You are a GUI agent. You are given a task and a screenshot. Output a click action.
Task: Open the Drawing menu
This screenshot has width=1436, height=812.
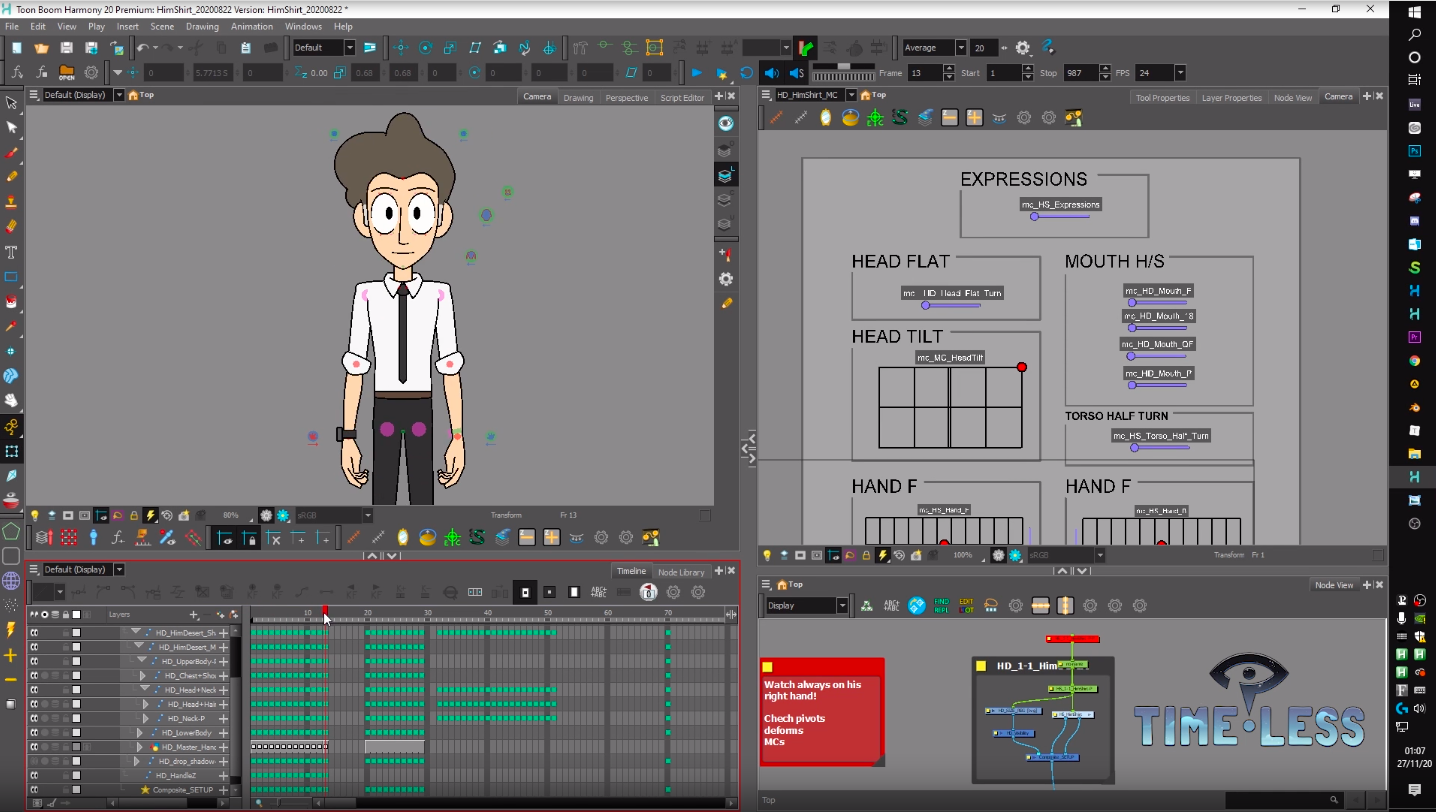coord(202,26)
